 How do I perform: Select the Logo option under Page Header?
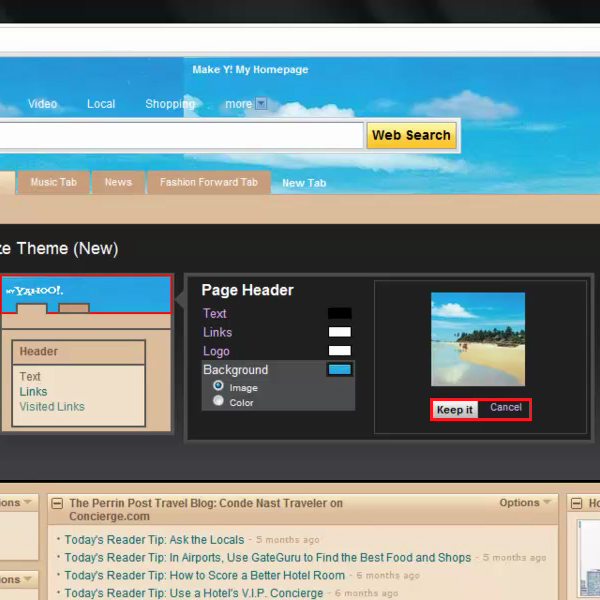216,351
